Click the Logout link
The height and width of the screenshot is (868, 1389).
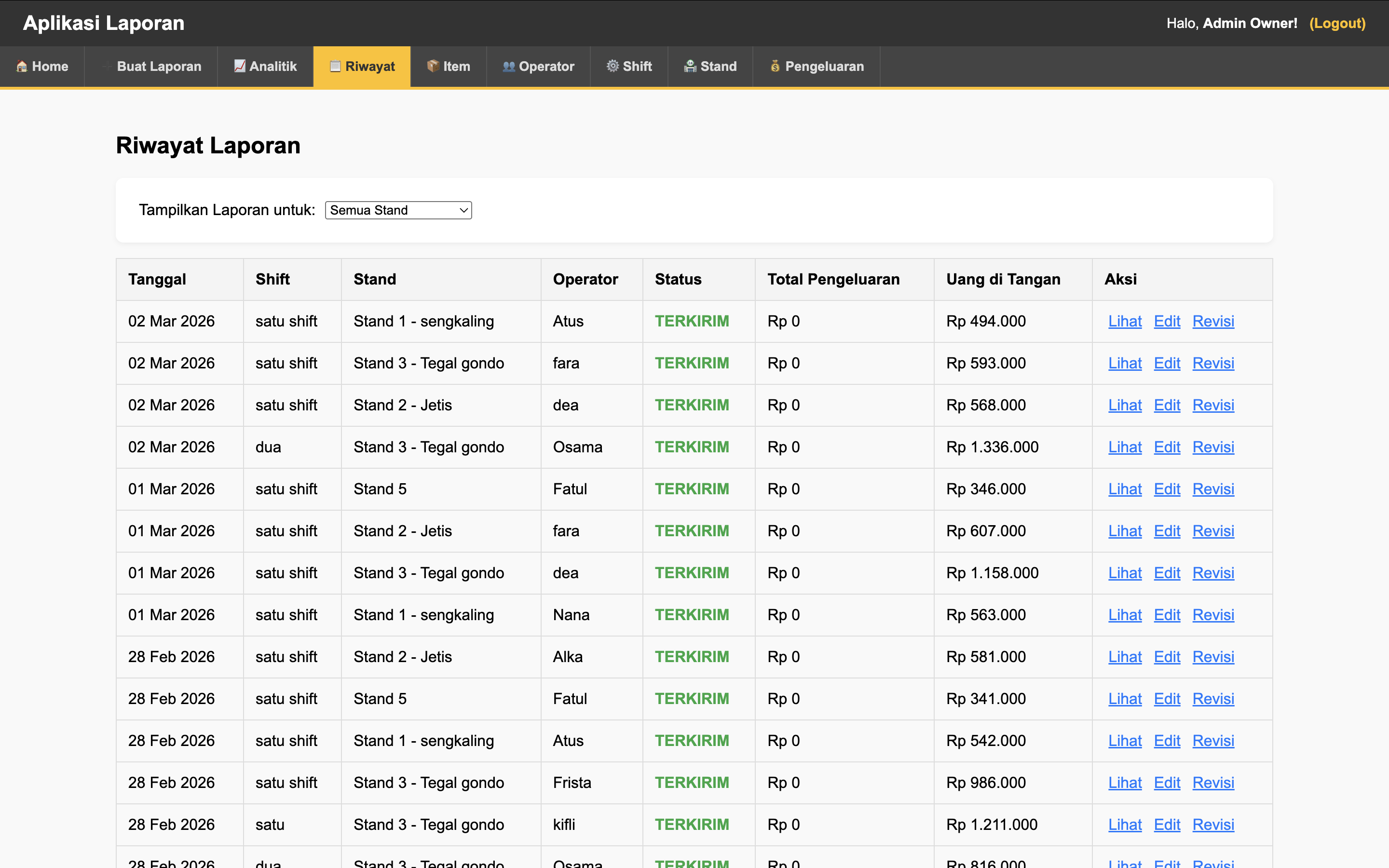[1338, 24]
